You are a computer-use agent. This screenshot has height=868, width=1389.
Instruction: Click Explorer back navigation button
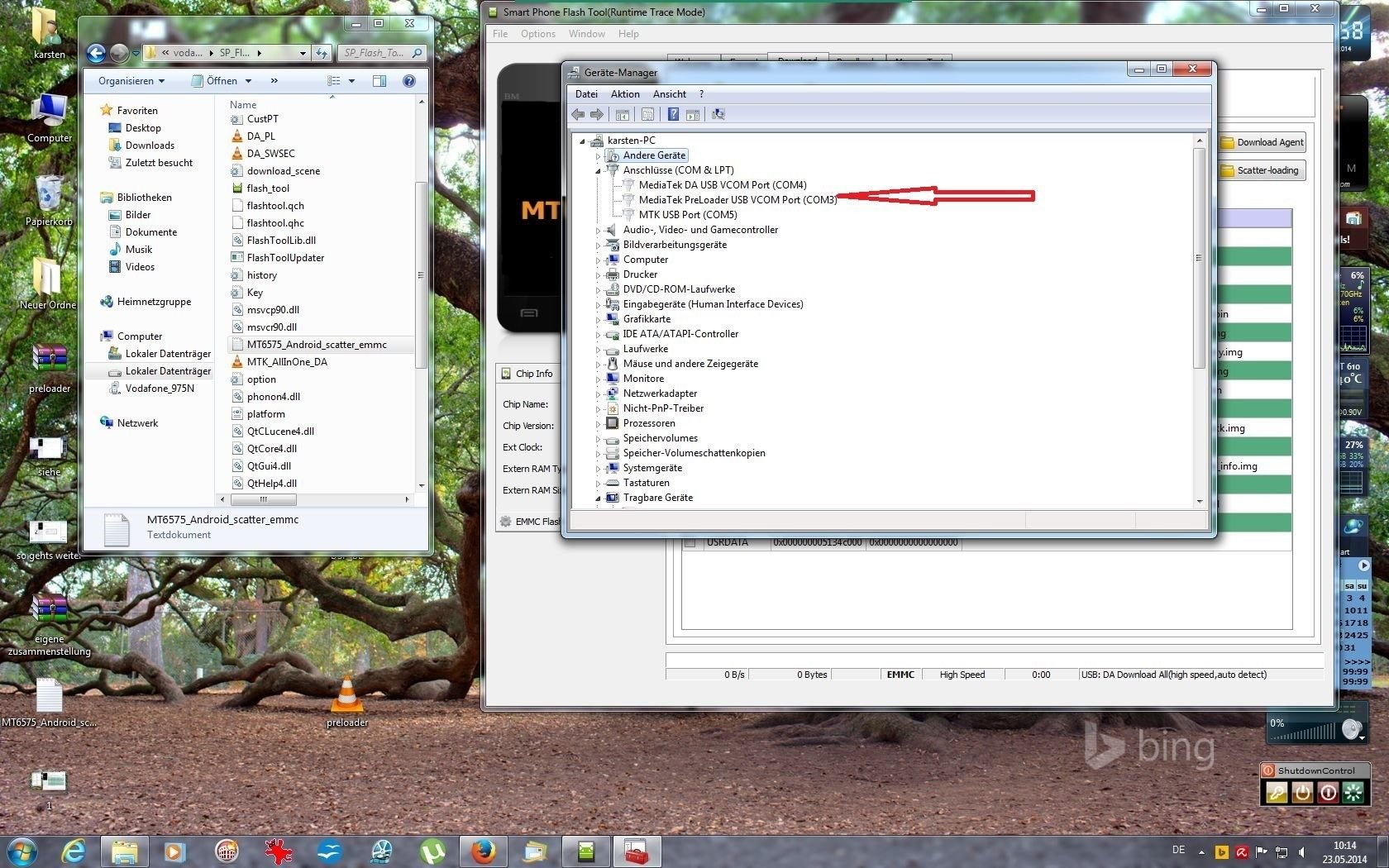tap(97, 53)
